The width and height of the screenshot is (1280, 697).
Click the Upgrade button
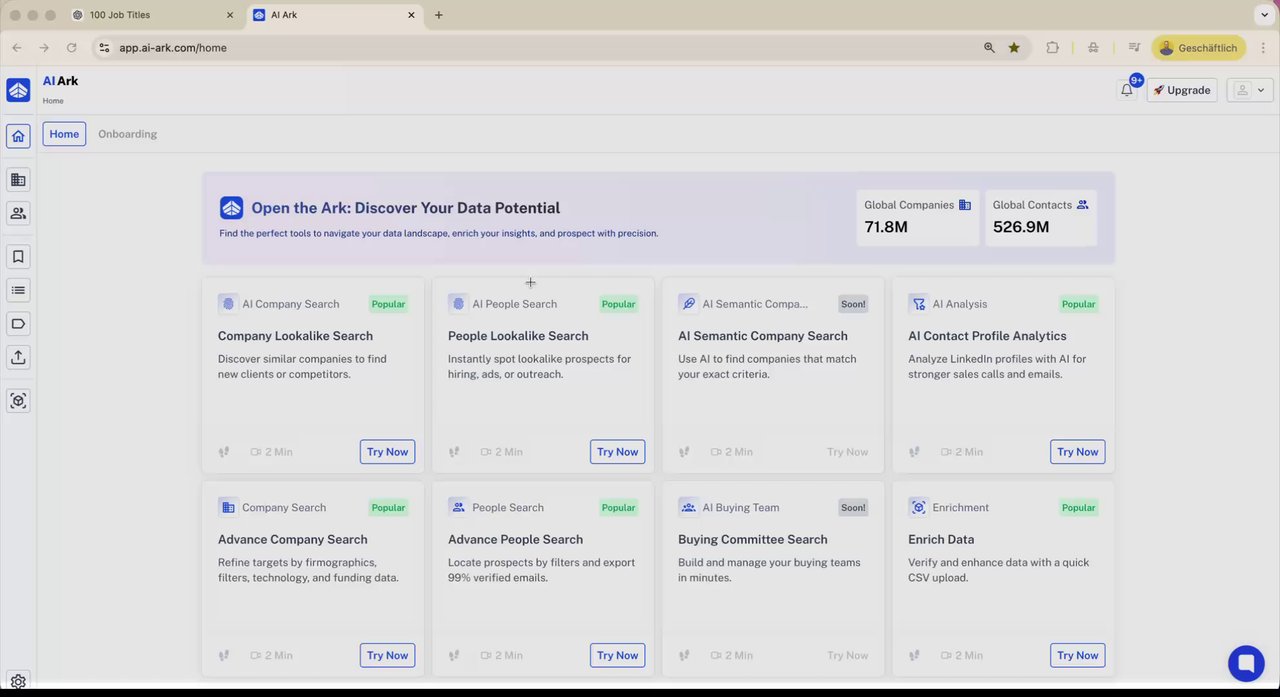pyautogui.click(x=1182, y=90)
